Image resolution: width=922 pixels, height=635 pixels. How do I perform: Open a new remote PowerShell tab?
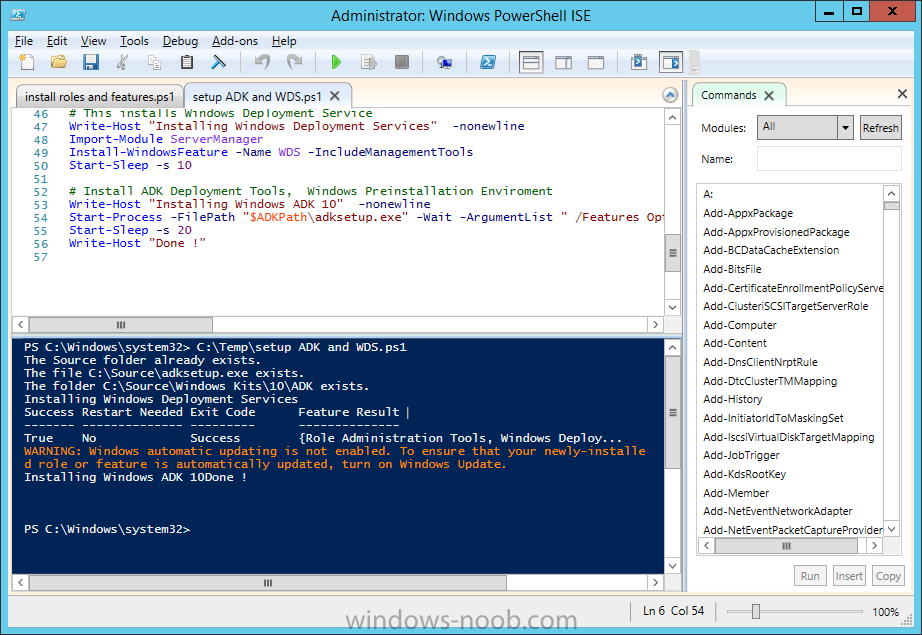click(x=445, y=62)
